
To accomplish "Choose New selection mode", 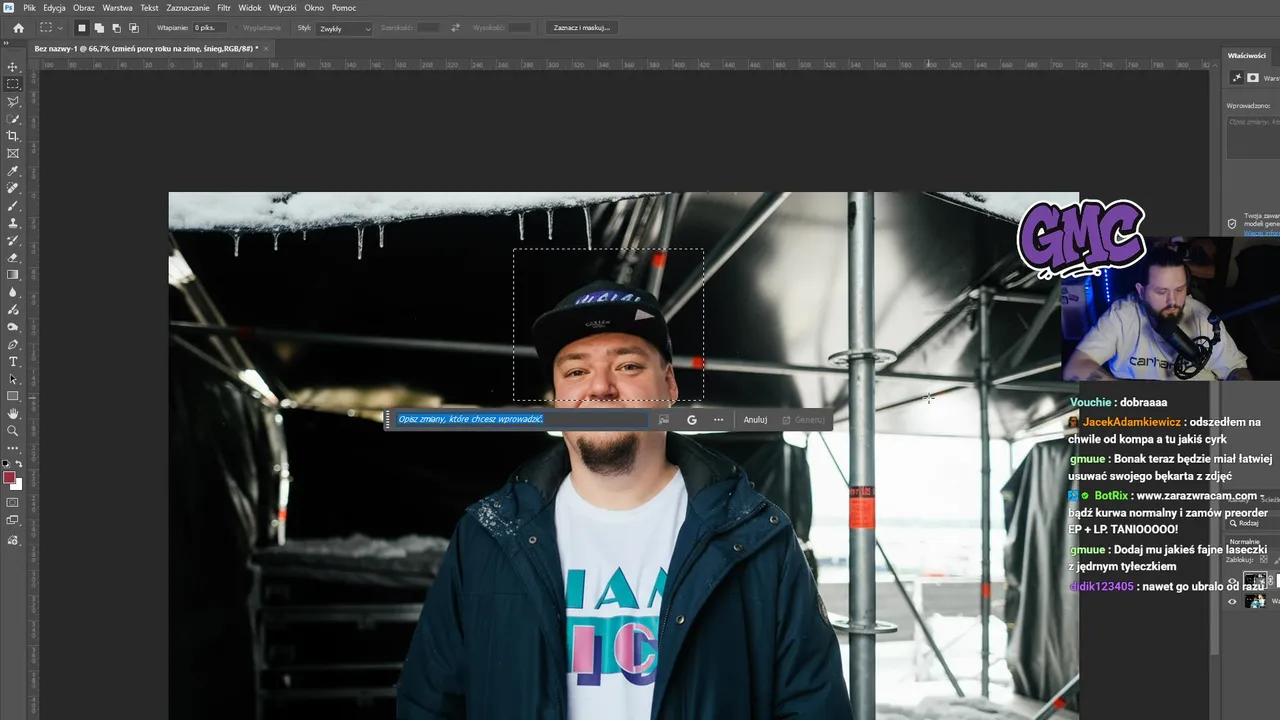I will click(82, 28).
